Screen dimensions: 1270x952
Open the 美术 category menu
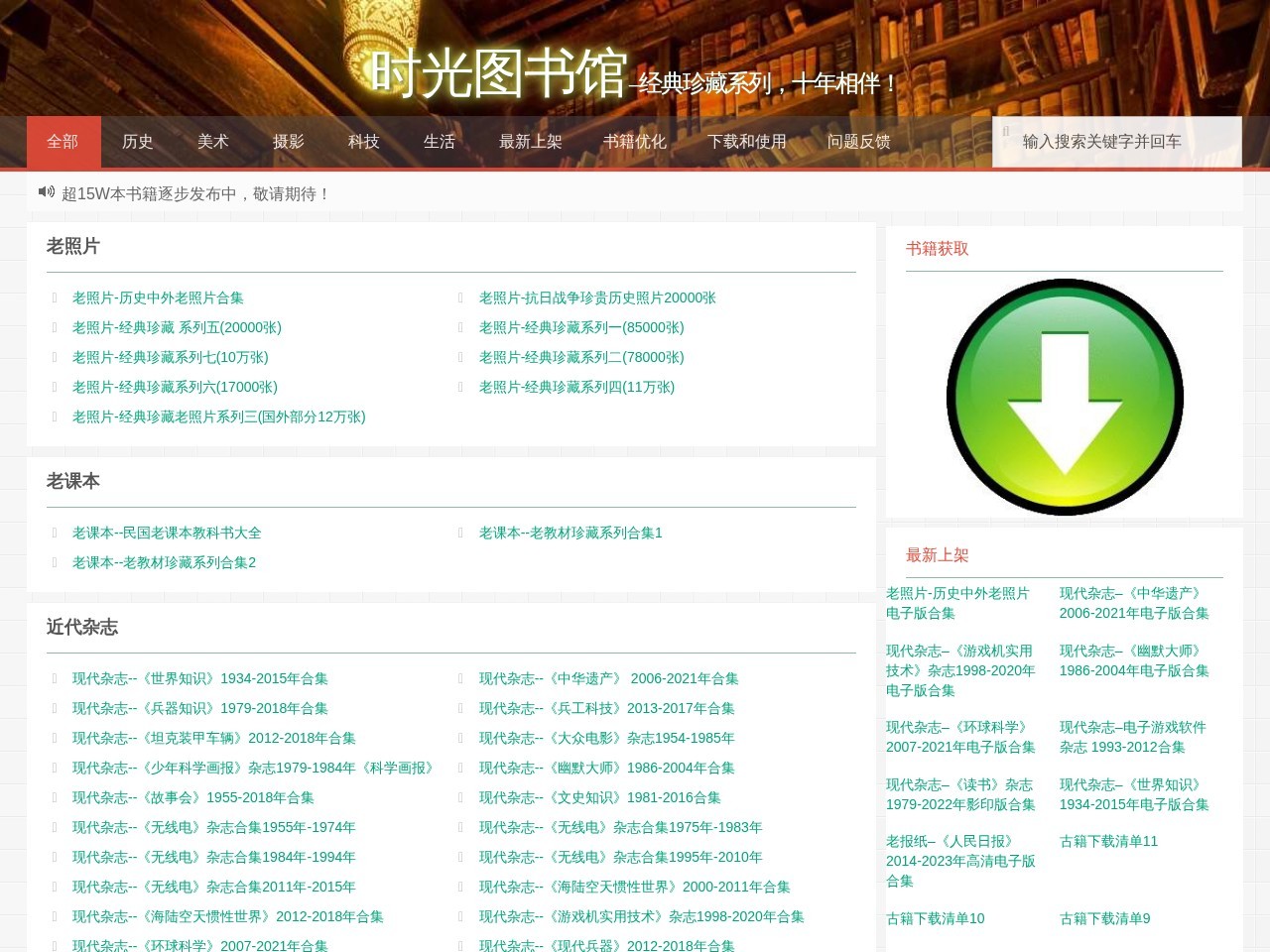(213, 142)
